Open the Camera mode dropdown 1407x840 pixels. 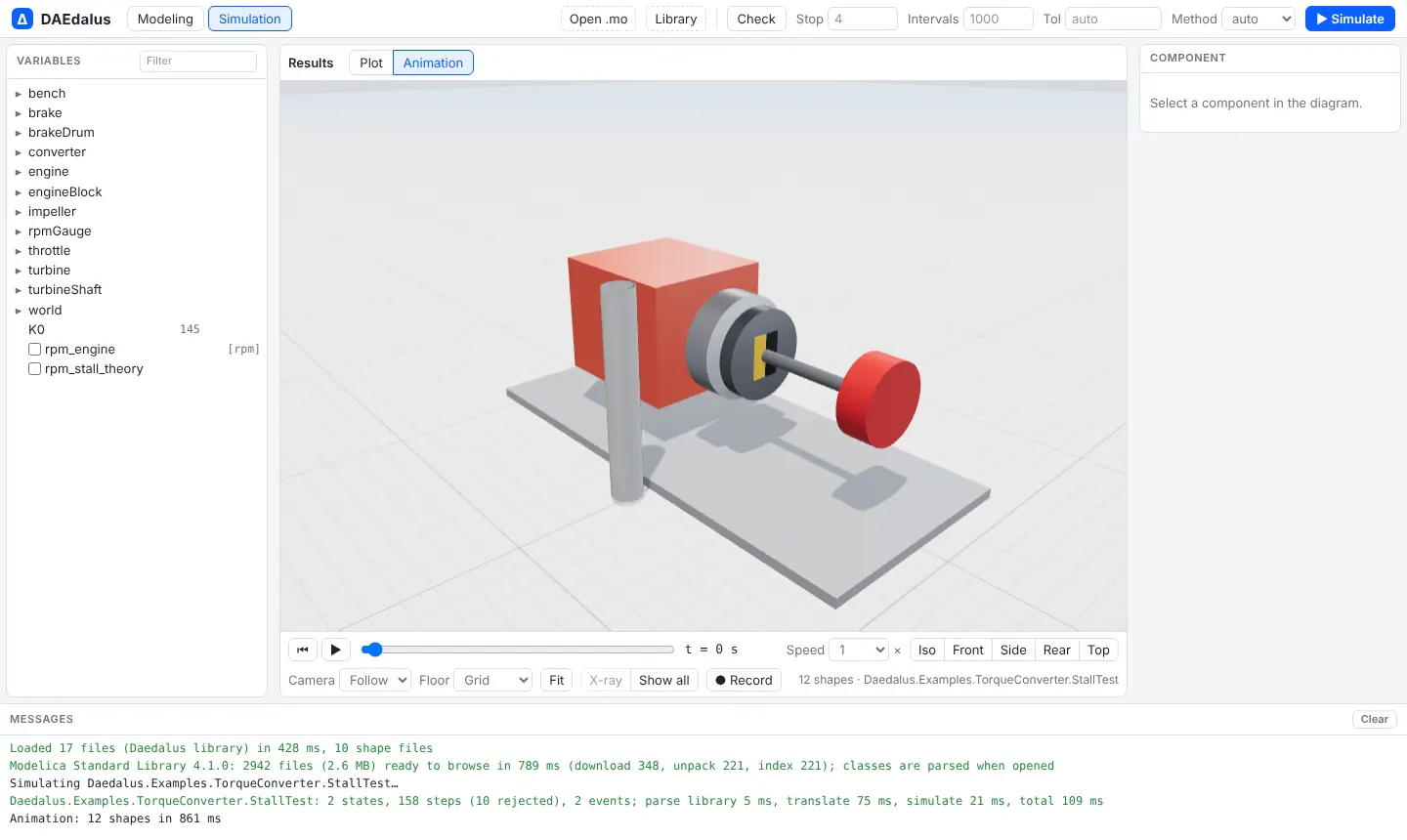coord(374,680)
